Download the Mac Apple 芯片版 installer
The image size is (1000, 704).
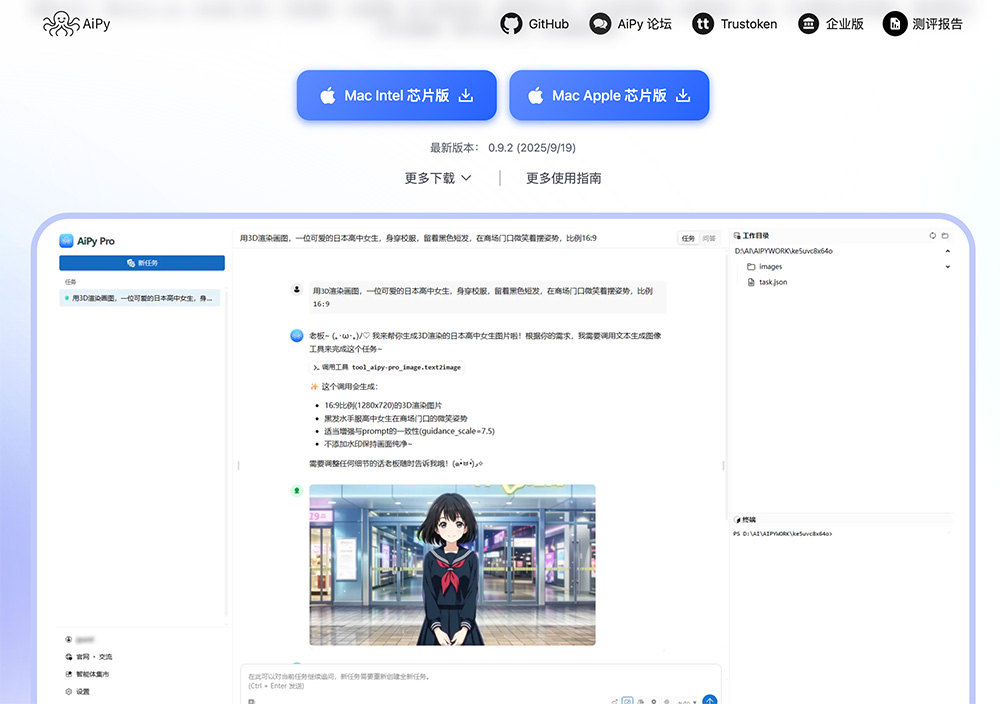(609, 96)
